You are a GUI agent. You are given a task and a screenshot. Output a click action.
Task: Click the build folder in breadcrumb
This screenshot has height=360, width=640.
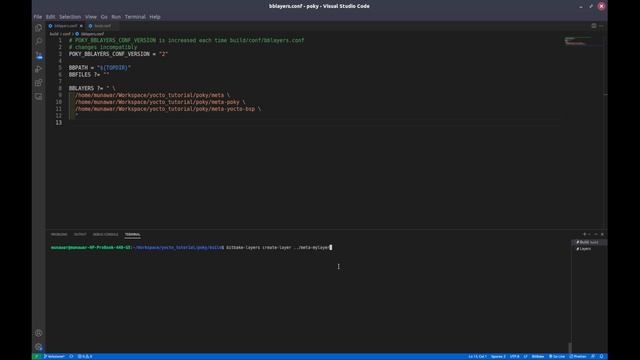(54, 34)
